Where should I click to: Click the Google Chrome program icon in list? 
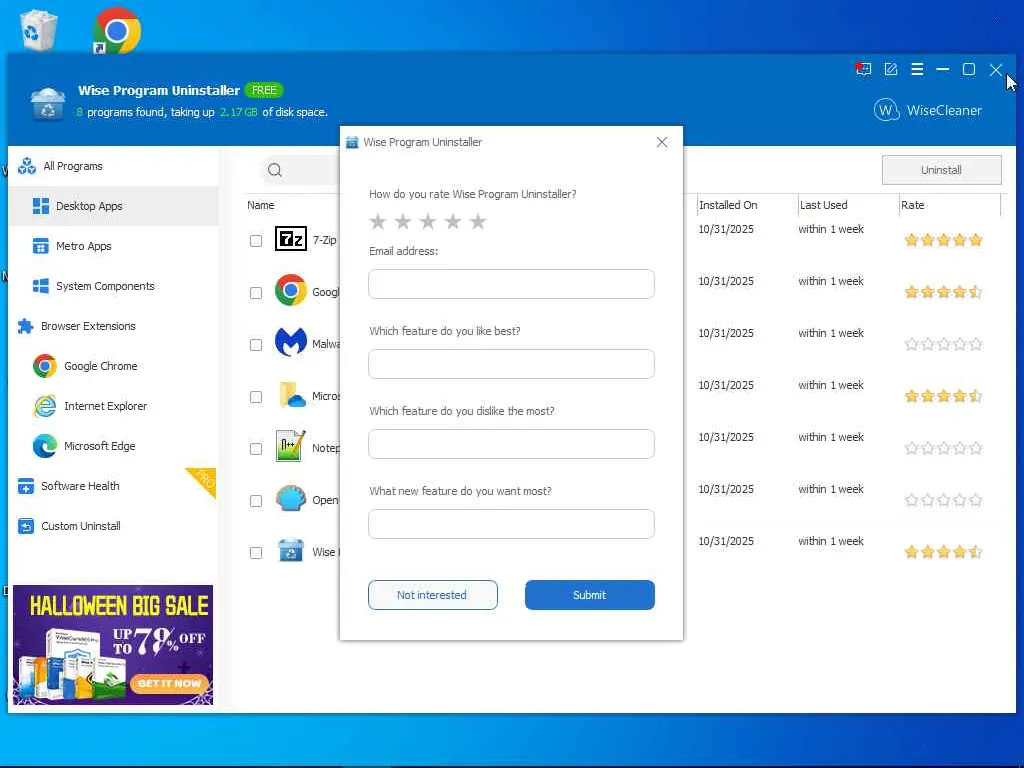pyautogui.click(x=291, y=291)
